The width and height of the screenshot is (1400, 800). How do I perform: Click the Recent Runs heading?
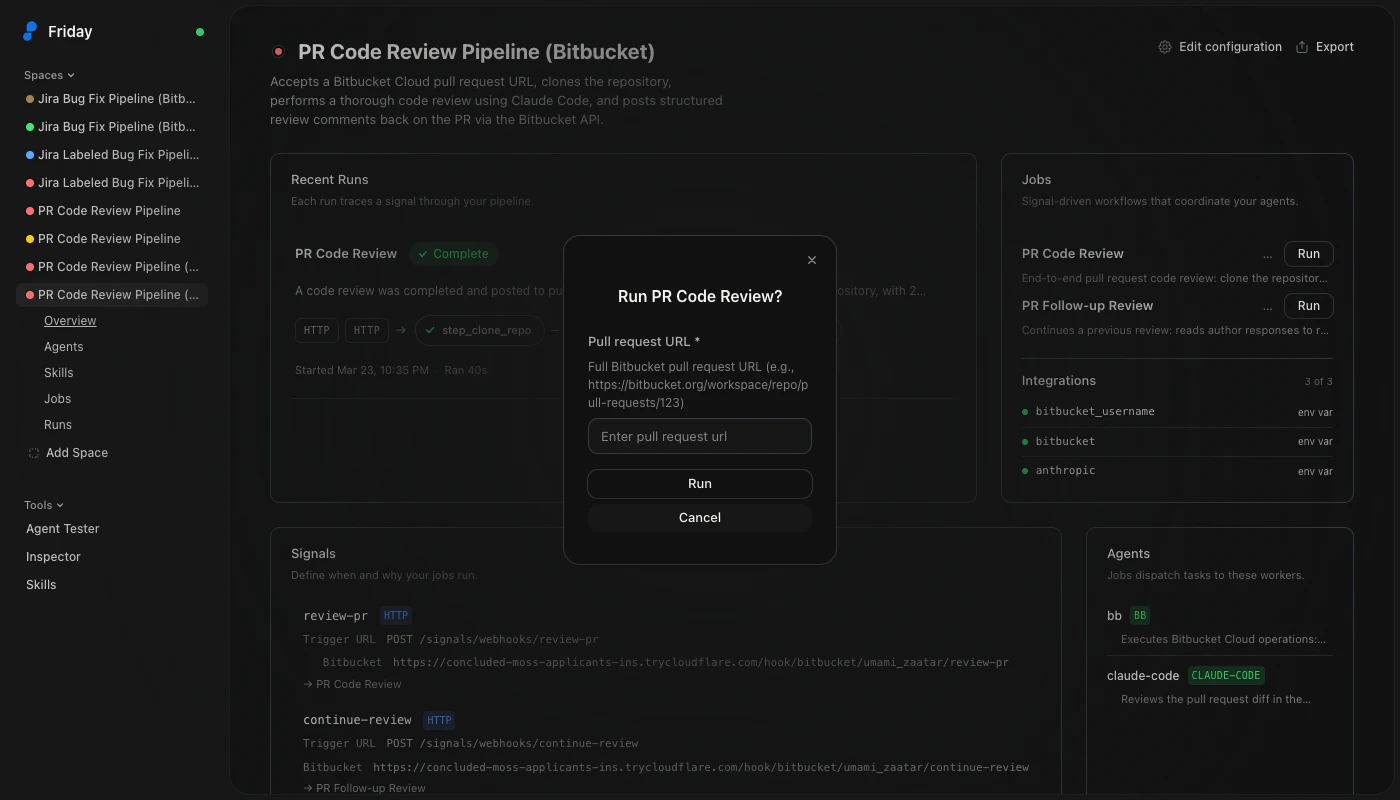click(330, 180)
